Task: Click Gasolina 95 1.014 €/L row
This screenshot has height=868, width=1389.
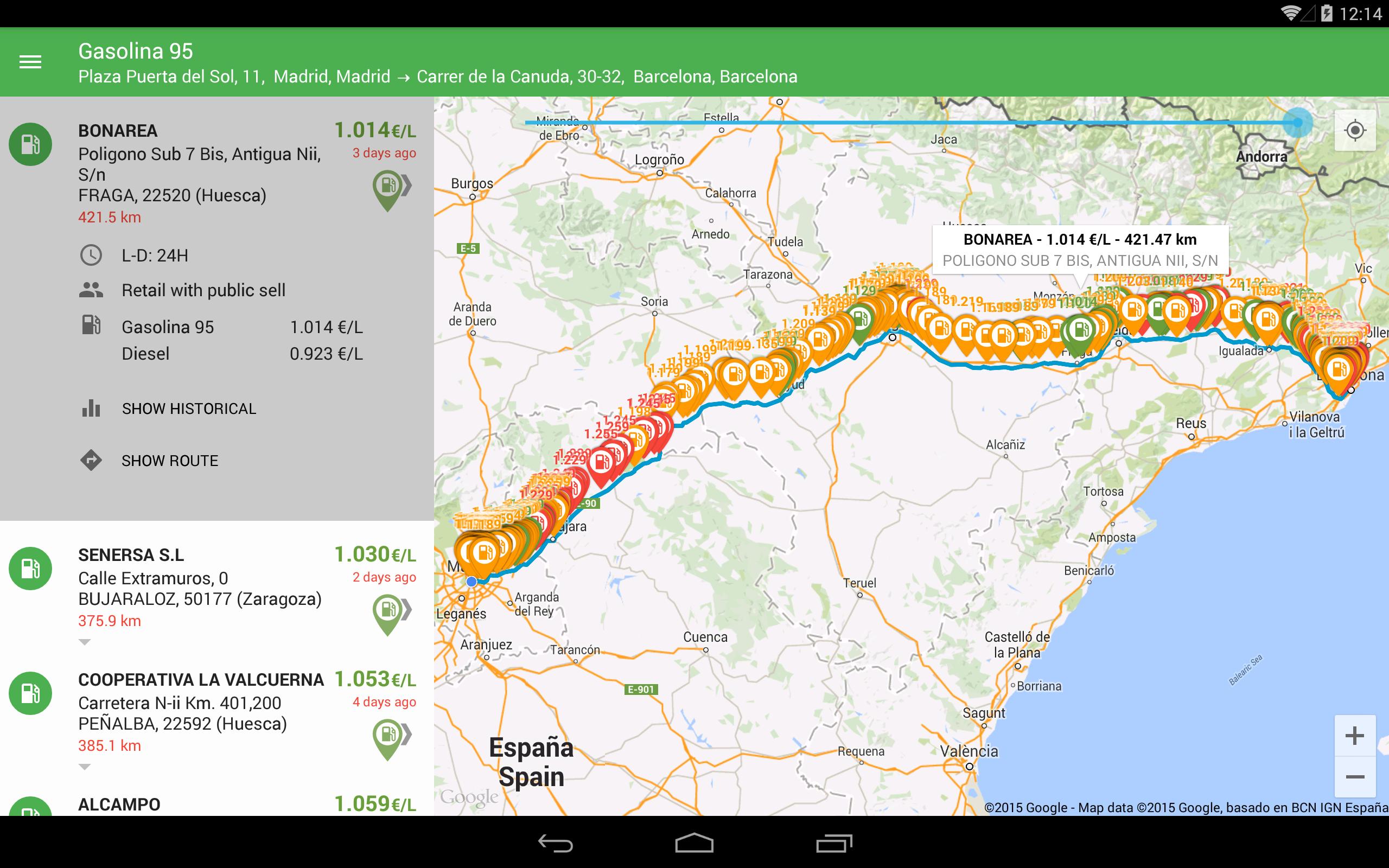Action: (x=242, y=327)
